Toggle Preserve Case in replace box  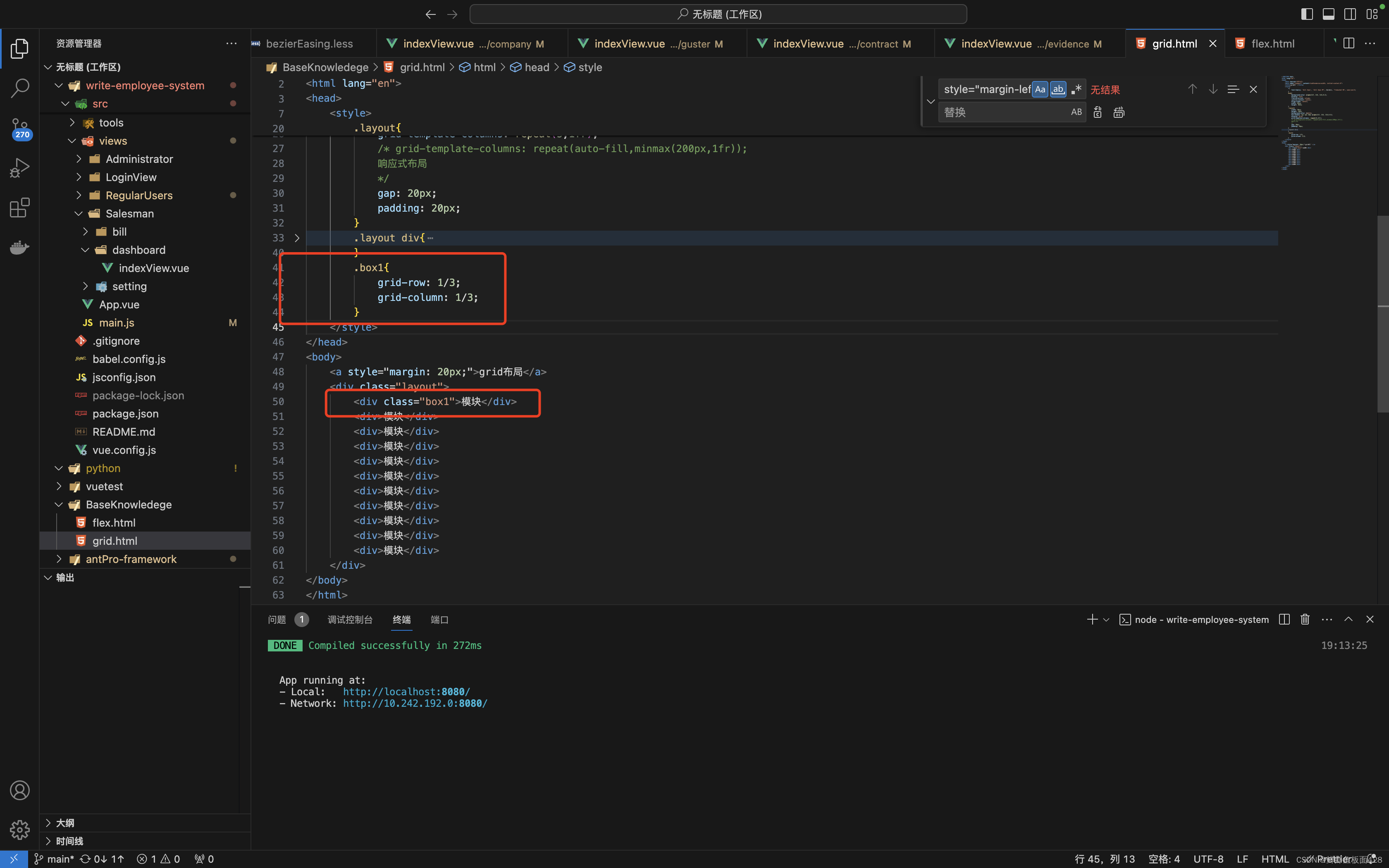pyautogui.click(x=1076, y=112)
